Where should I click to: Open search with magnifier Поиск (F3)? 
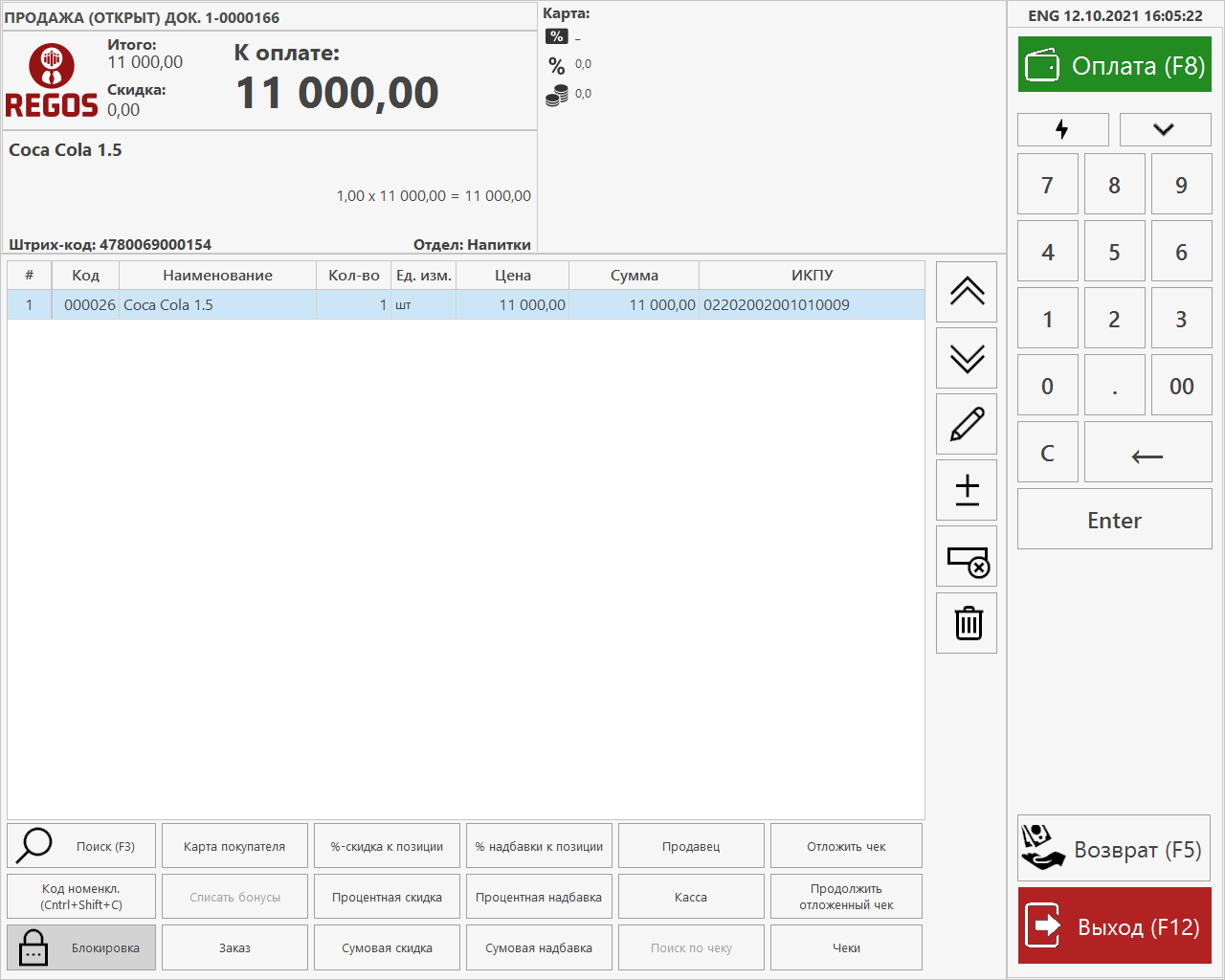(x=80, y=846)
